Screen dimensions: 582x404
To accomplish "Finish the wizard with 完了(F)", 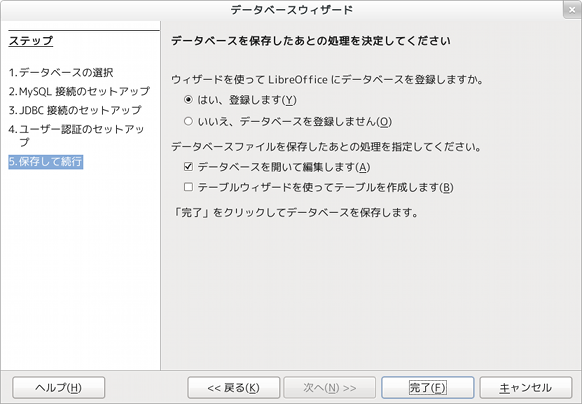I will tap(428, 388).
